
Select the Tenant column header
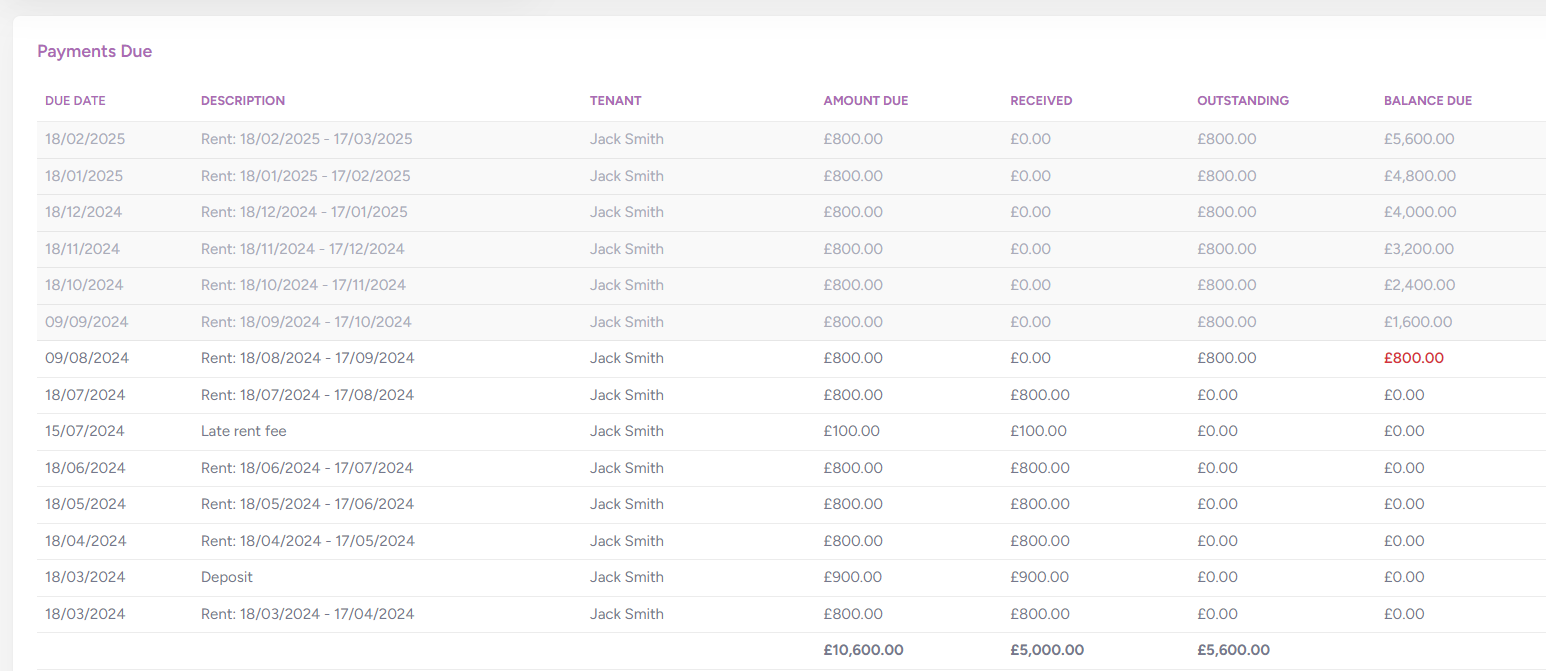pos(615,101)
